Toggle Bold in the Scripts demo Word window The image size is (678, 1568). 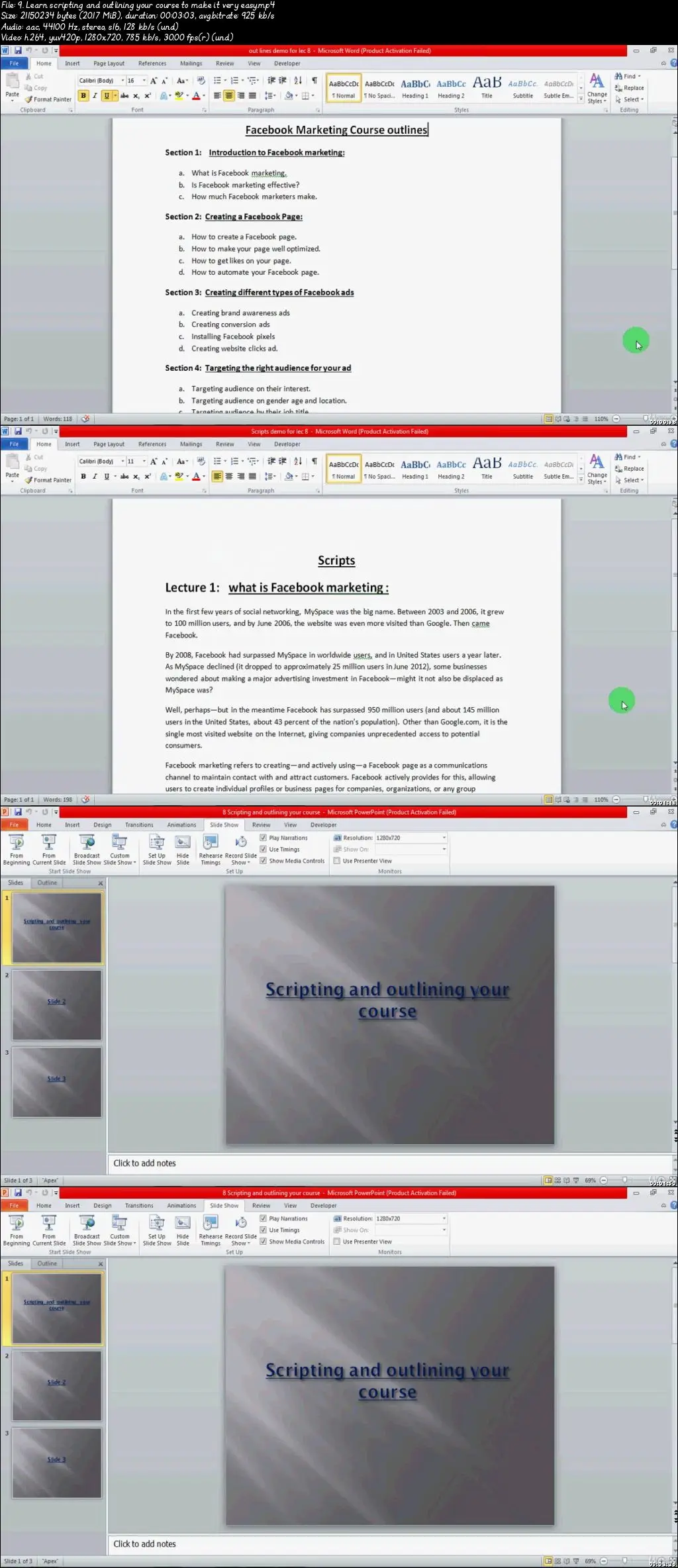click(83, 476)
